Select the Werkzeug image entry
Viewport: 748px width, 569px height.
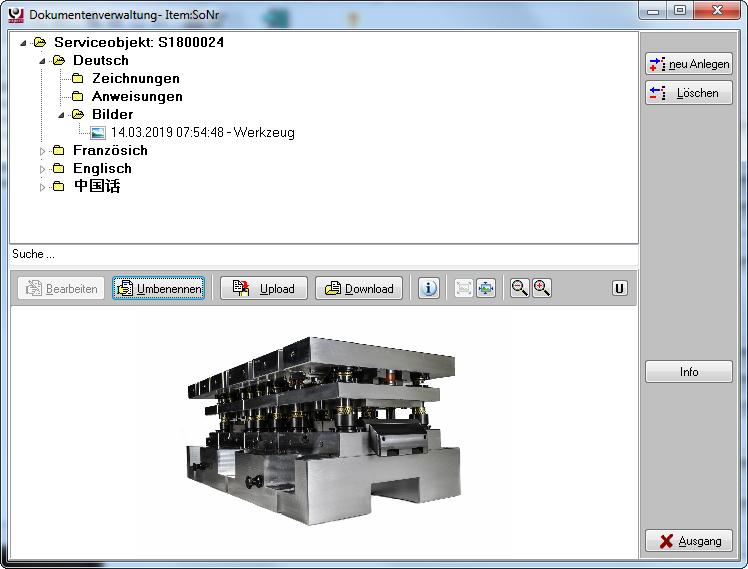coord(203,133)
